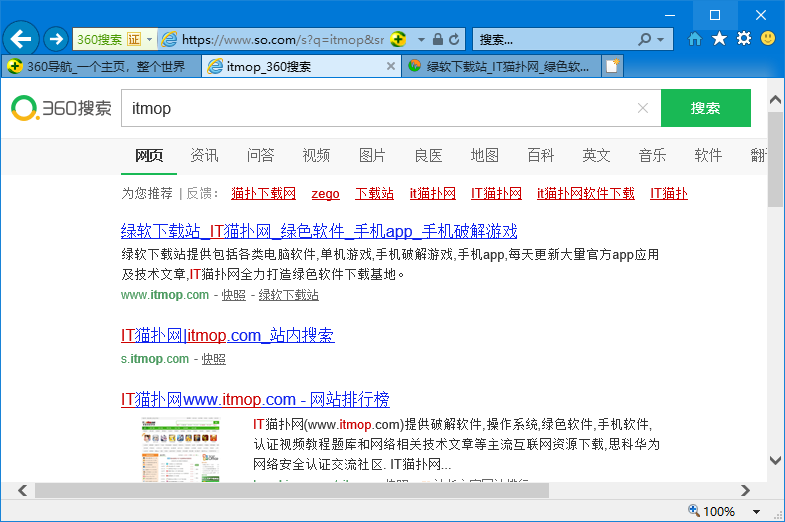Screen dimensions: 785x522
Task: Click the lock security icon in address bar
Action: coord(438,39)
